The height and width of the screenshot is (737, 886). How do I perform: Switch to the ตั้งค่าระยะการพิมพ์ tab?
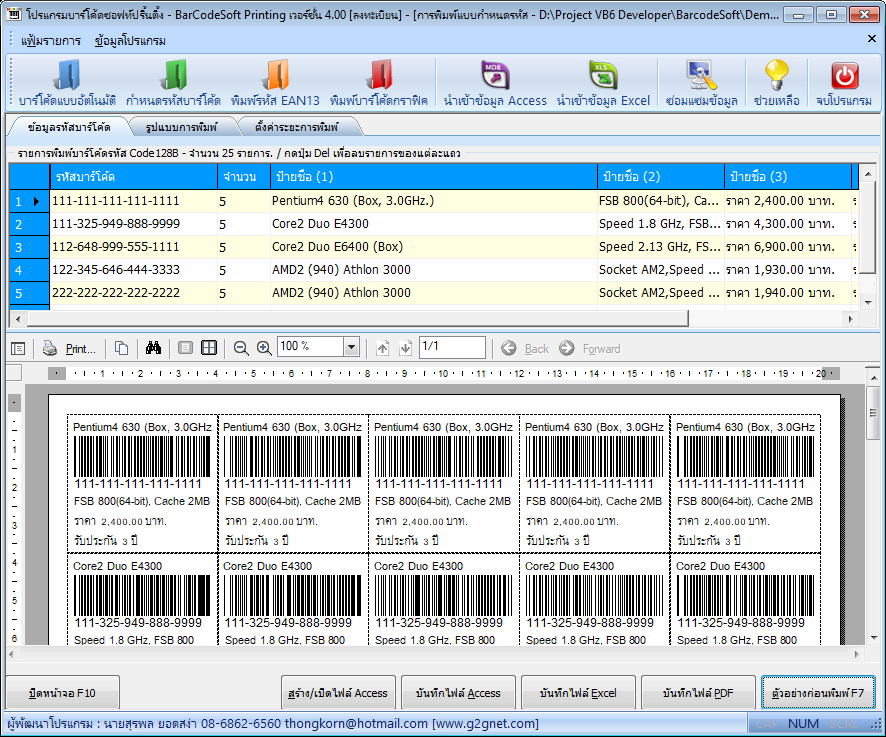click(x=297, y=127)
